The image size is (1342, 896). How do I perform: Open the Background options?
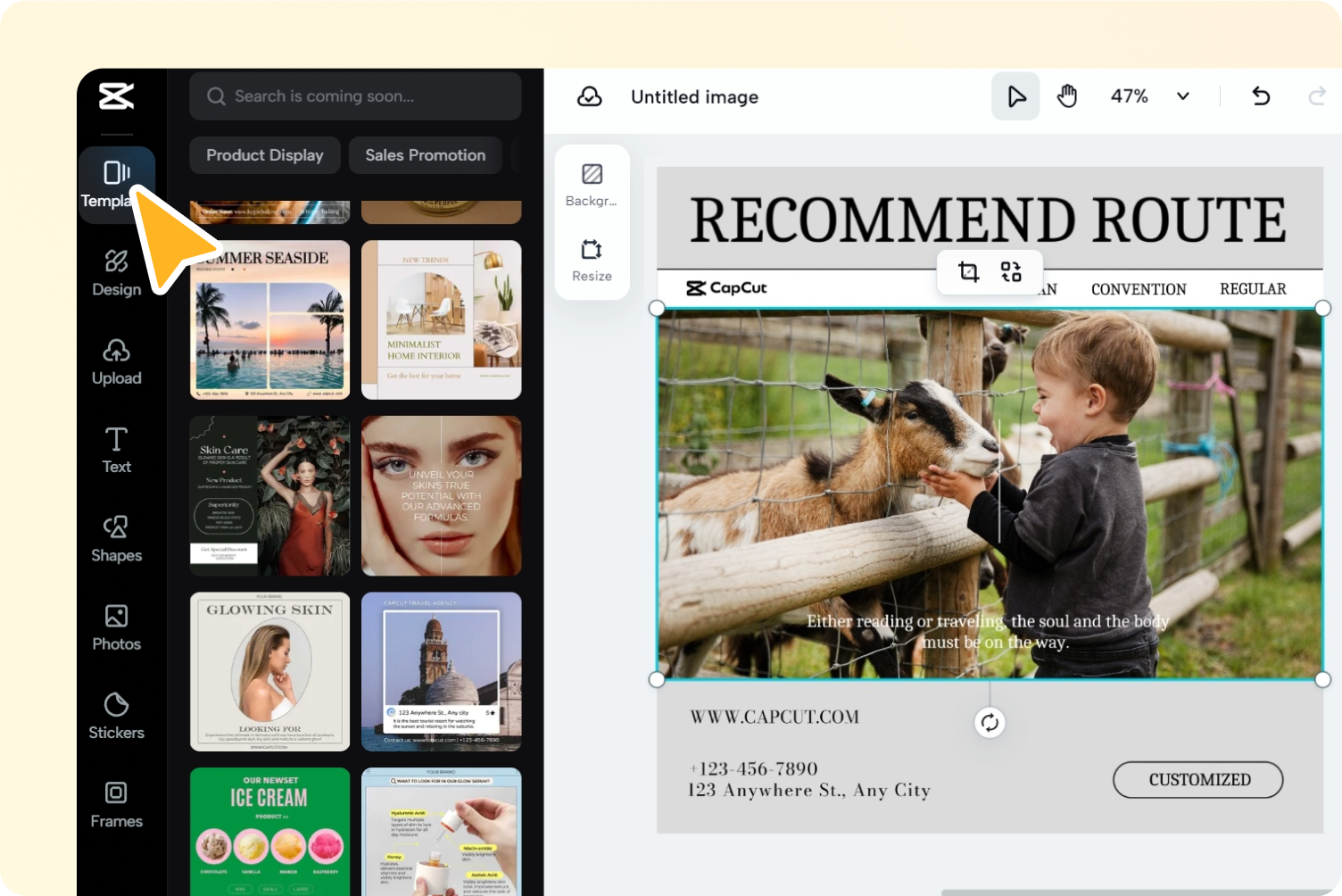(x=592, y=185)
